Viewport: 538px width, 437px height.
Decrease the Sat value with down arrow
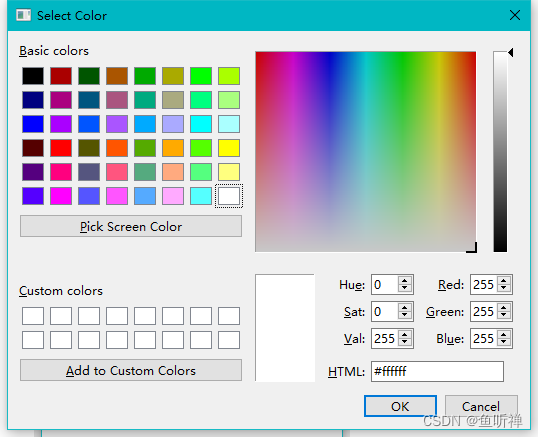click(x=405, y=315)
